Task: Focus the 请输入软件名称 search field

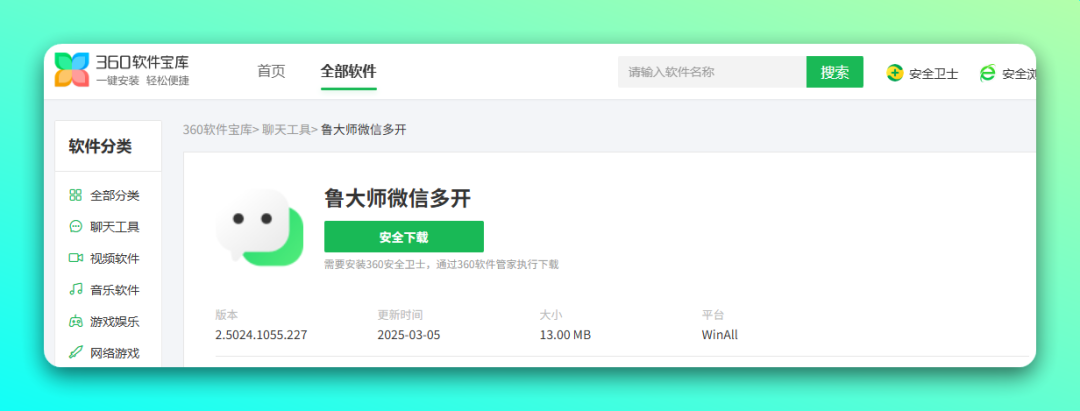Action: tap(712, 72)
